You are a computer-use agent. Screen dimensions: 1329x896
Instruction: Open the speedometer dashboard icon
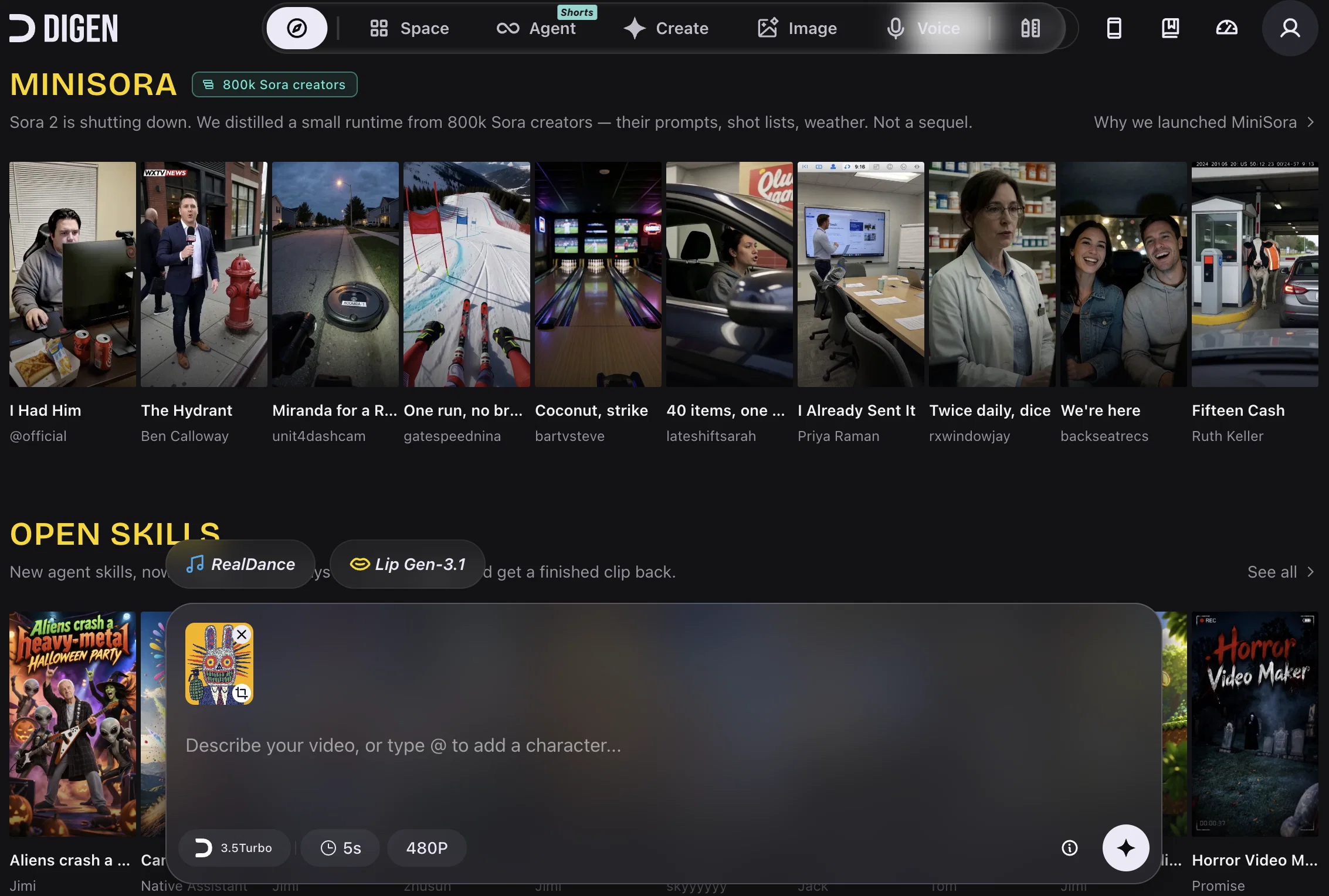coord(1226,28)
